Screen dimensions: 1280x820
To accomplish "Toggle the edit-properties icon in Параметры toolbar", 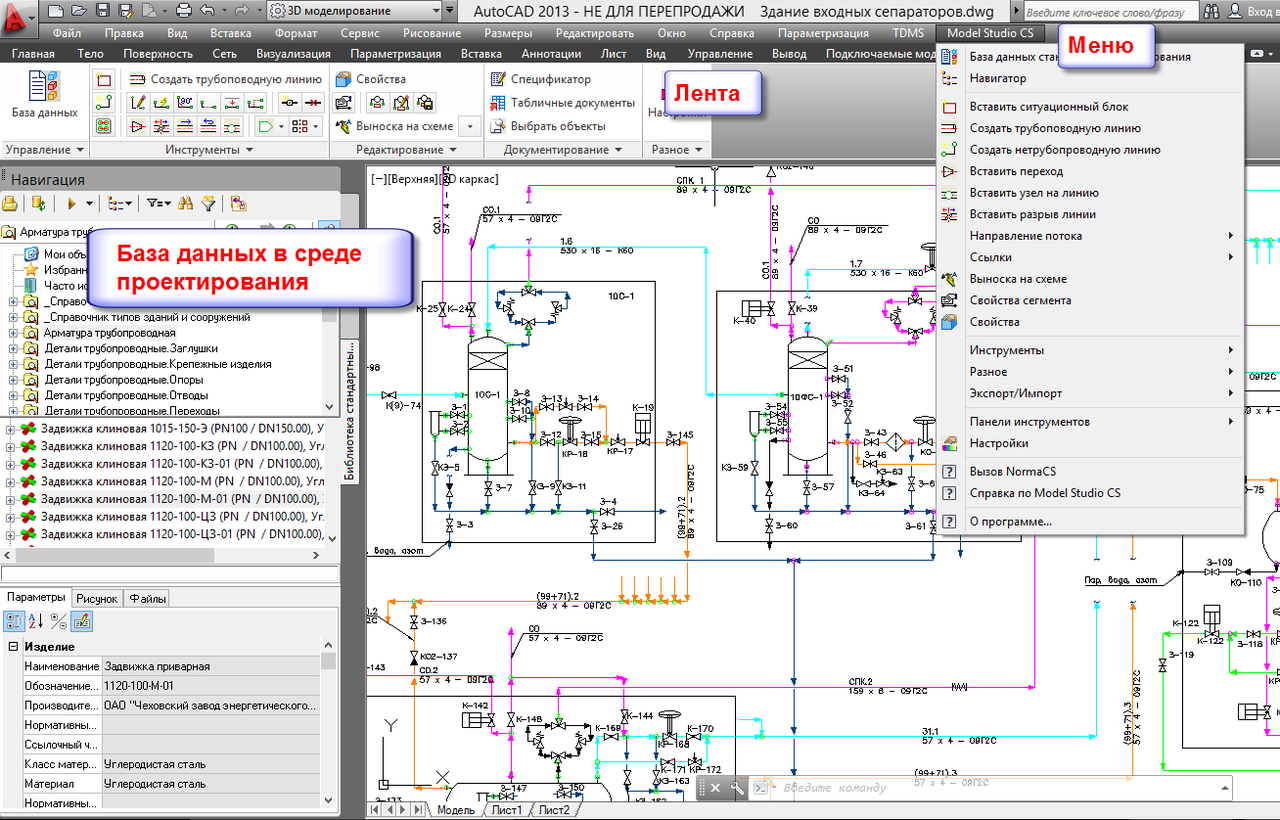I will tap(82, 621).
